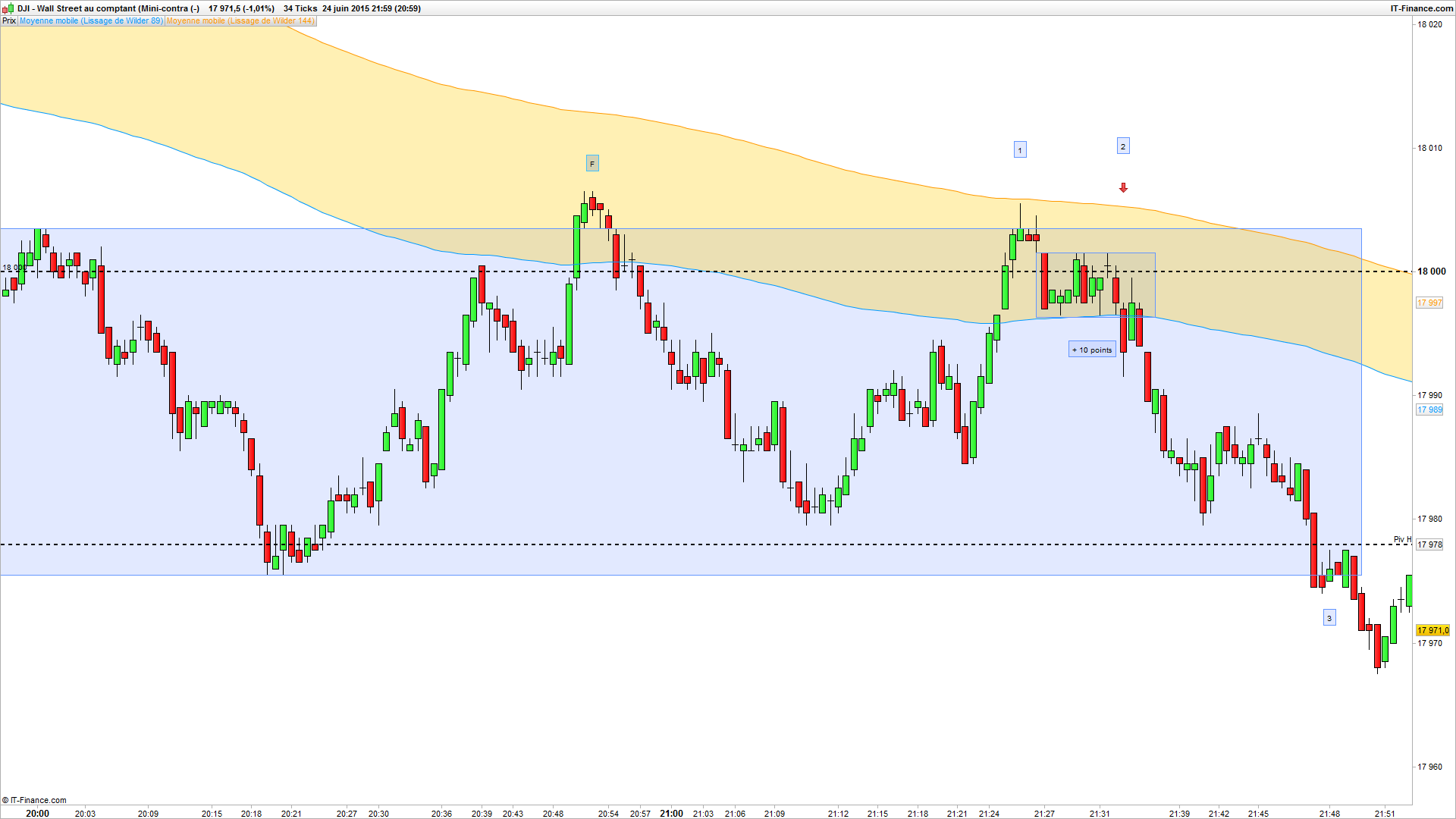
Task: Click the © IT-Finance.com copyright text
Action: click(x=35, y=800)
